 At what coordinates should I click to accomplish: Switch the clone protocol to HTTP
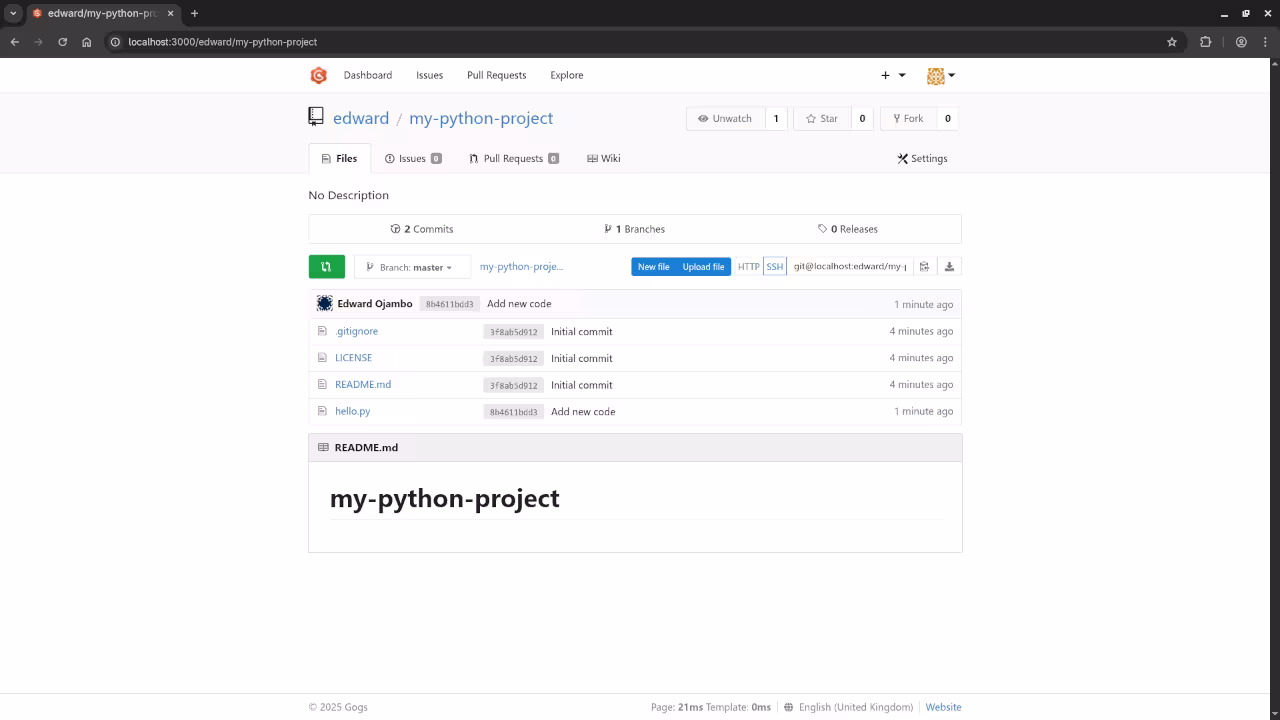[x=748, y=266]
